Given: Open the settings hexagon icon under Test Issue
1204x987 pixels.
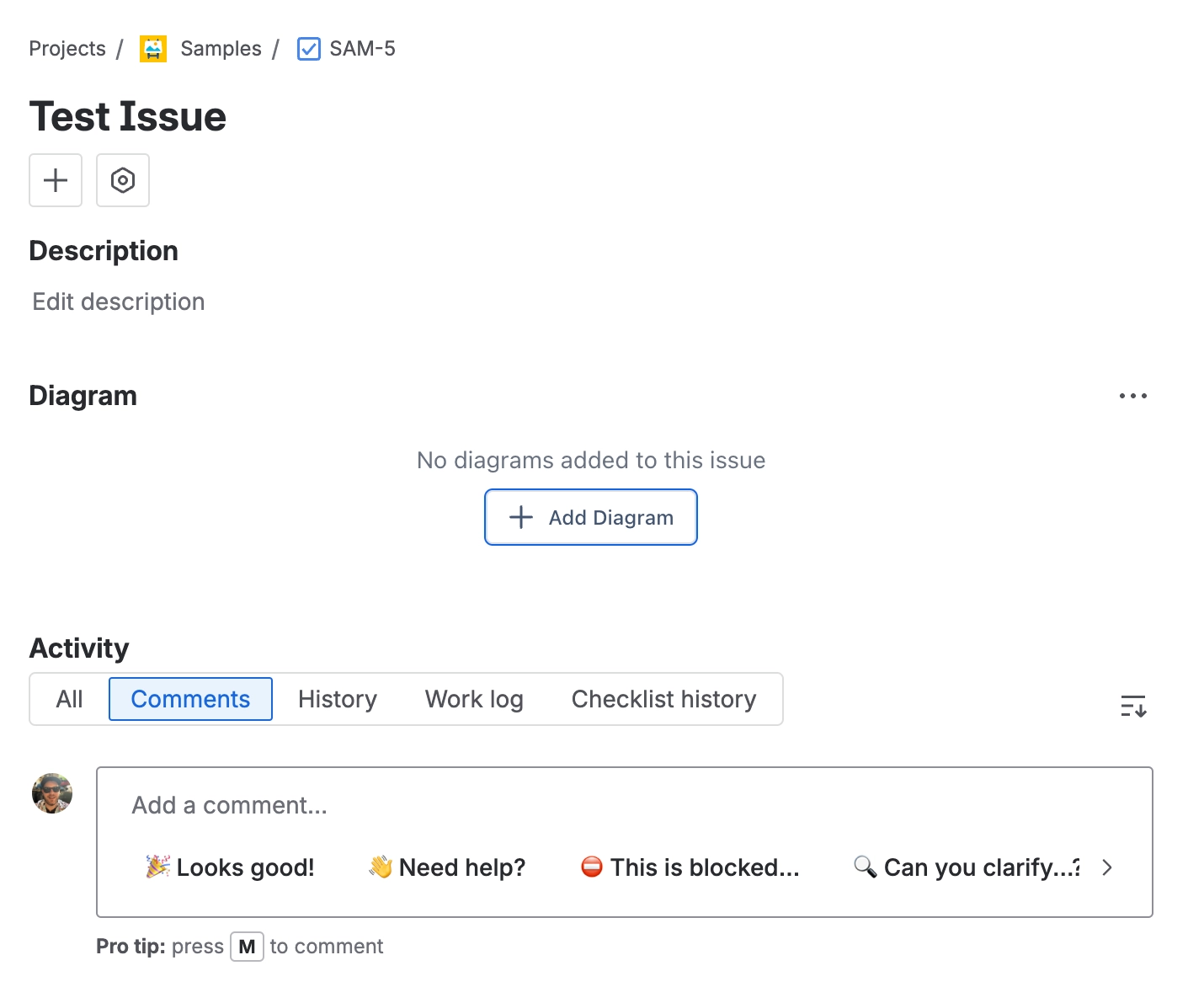Looking at the screenshot, I should (122, 179).
